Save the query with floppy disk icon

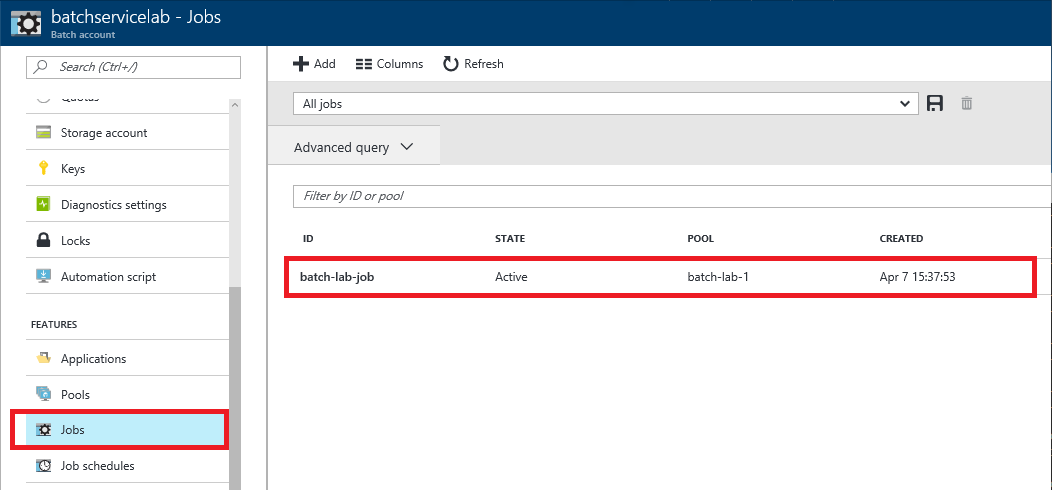935,103
